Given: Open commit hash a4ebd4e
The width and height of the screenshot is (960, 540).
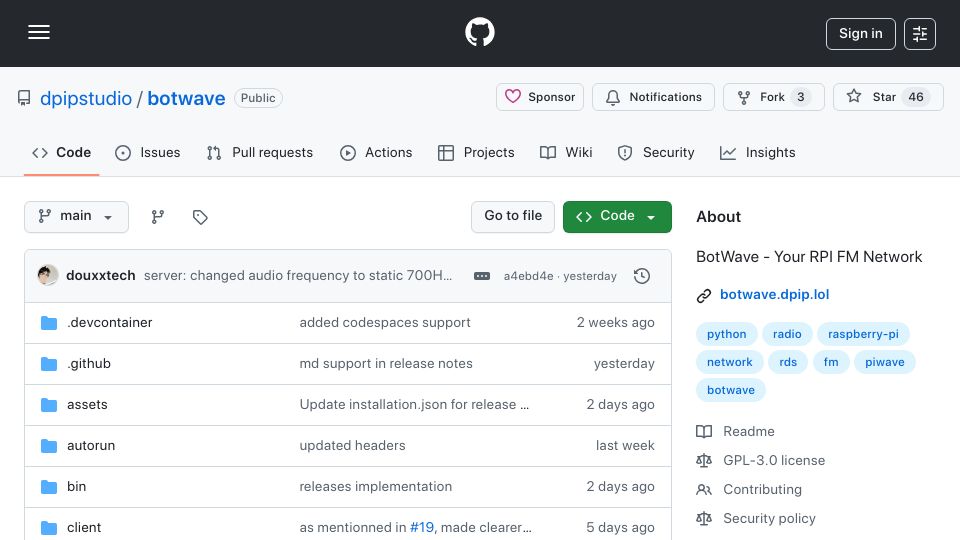Looking at the screenshot, I should point(528,276).
